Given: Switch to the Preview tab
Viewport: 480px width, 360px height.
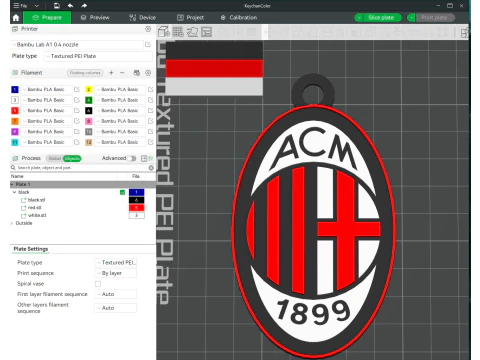Looking at the screenshot, I should point(95,18).
